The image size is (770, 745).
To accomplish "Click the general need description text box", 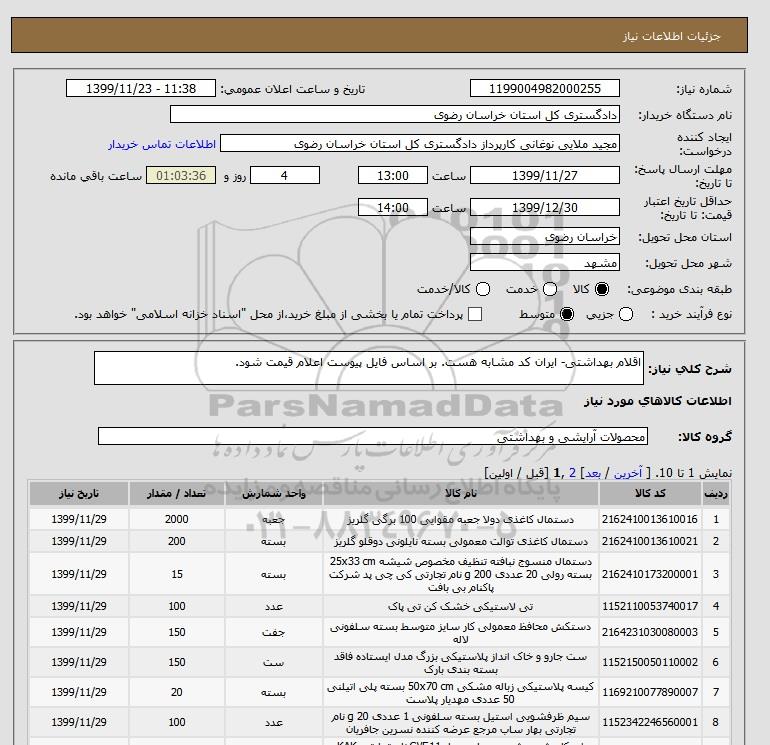I will click(369, 368).
